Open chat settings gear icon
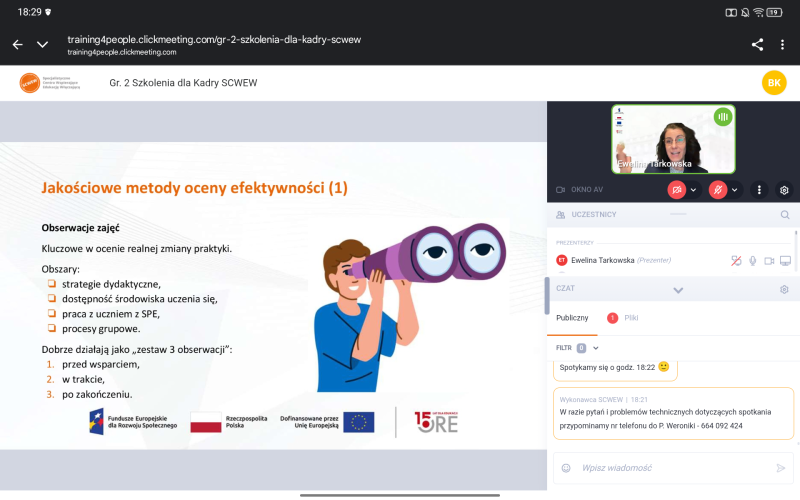The height and width of the screenshot is (500, 800). 784,289
